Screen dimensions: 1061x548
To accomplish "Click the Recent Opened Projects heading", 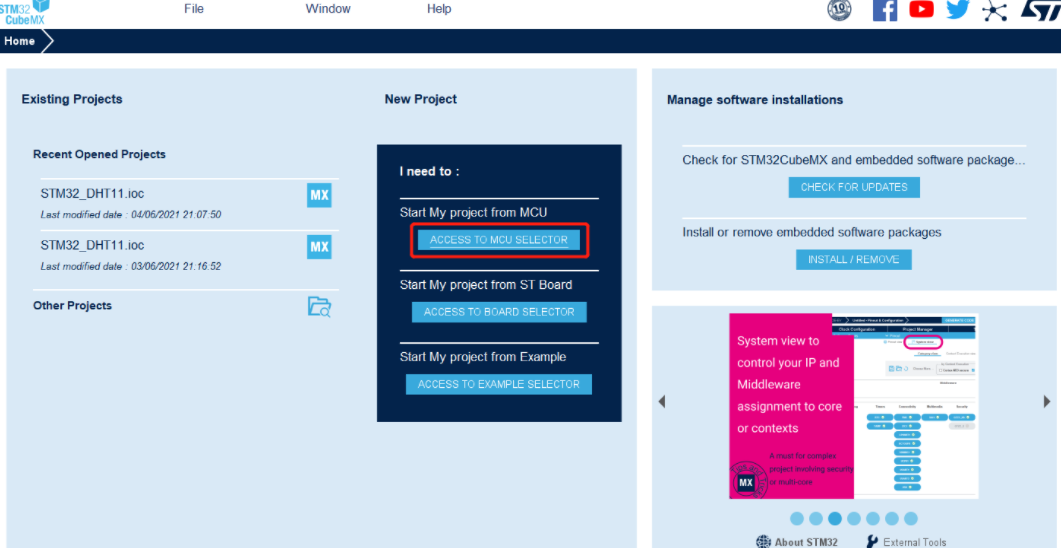I will click(99, 154).
